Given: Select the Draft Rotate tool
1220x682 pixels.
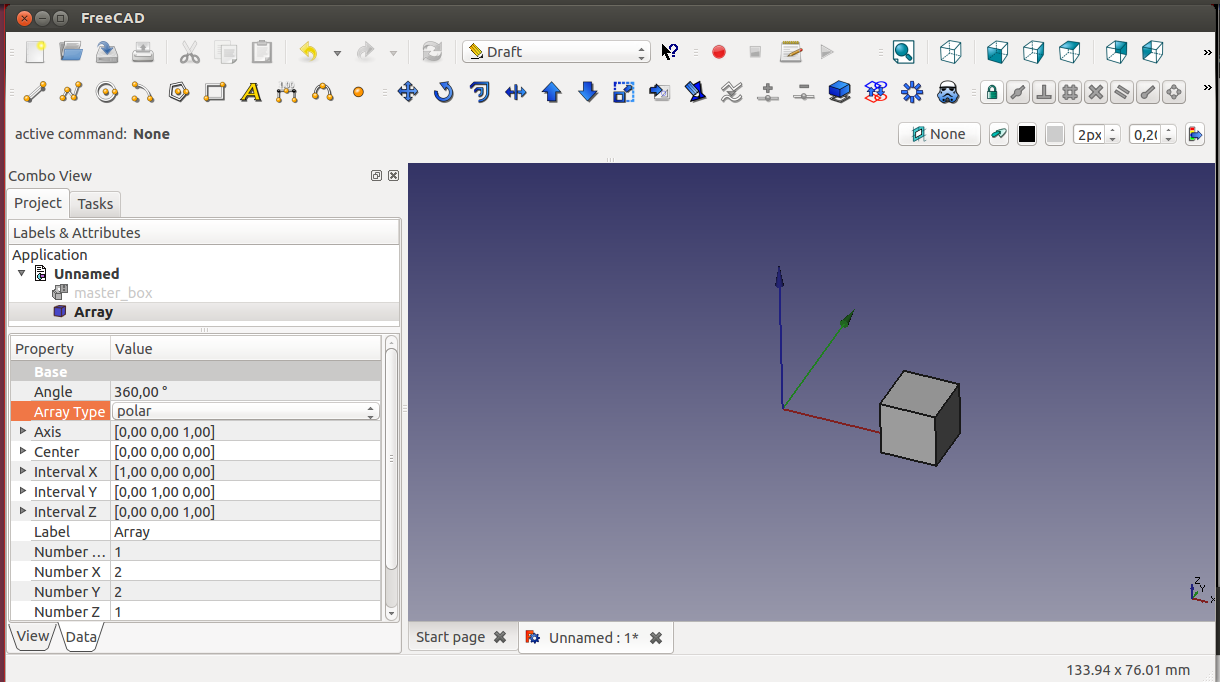Looking at the screenshot, I should (x=443, y=93).
